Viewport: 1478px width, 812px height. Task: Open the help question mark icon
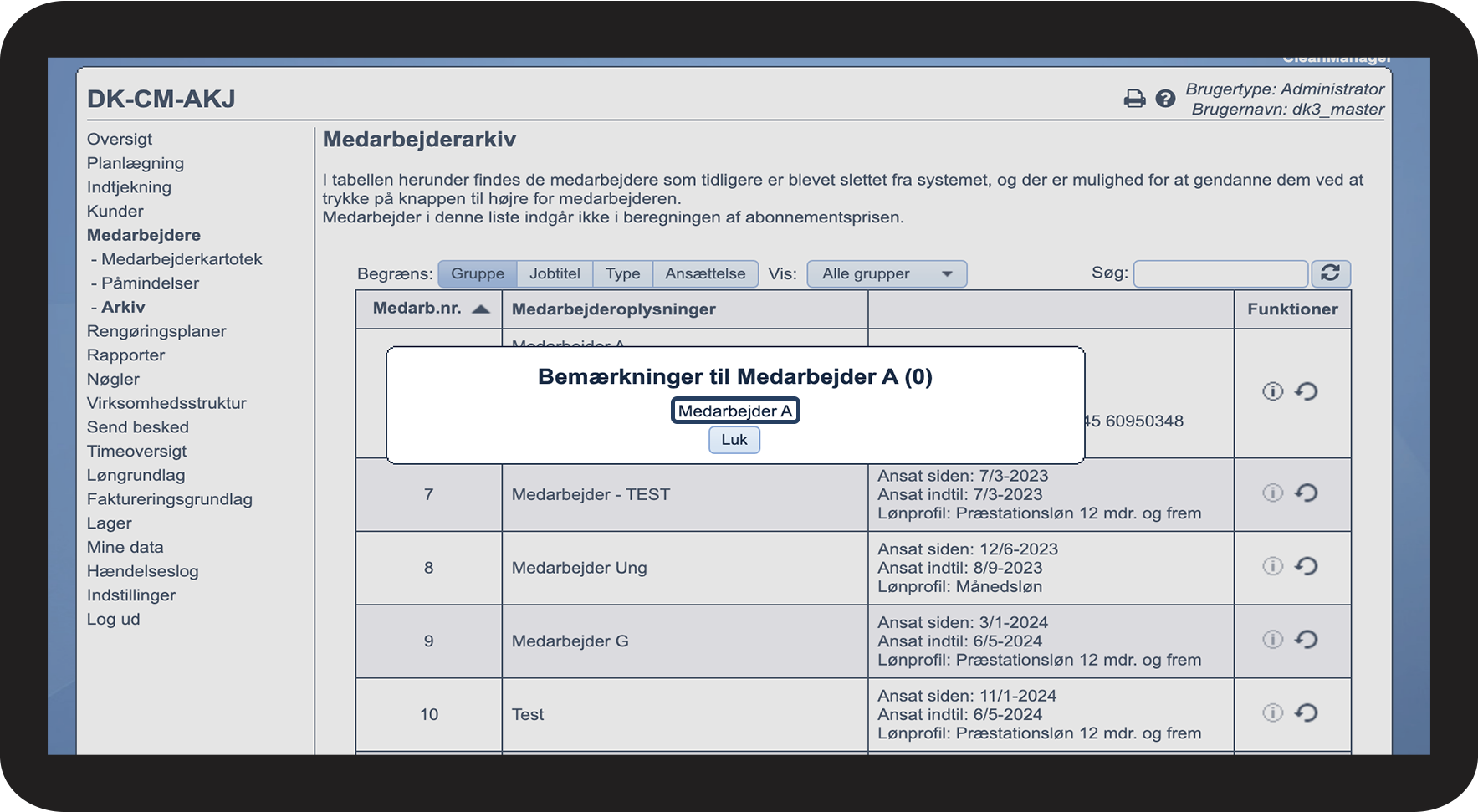click(1165, 99)
